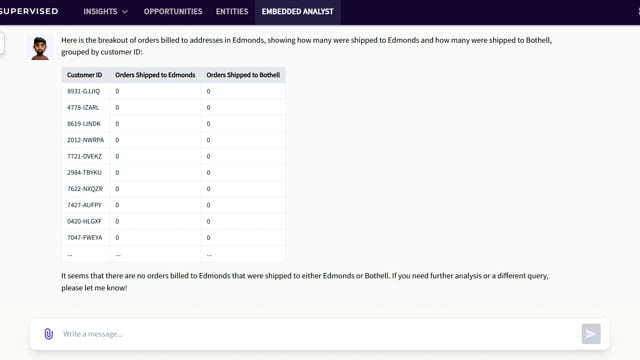Click the truncated ellipsis row in the table
This screenshot has height=360, width=640.
tap(173, 255)
